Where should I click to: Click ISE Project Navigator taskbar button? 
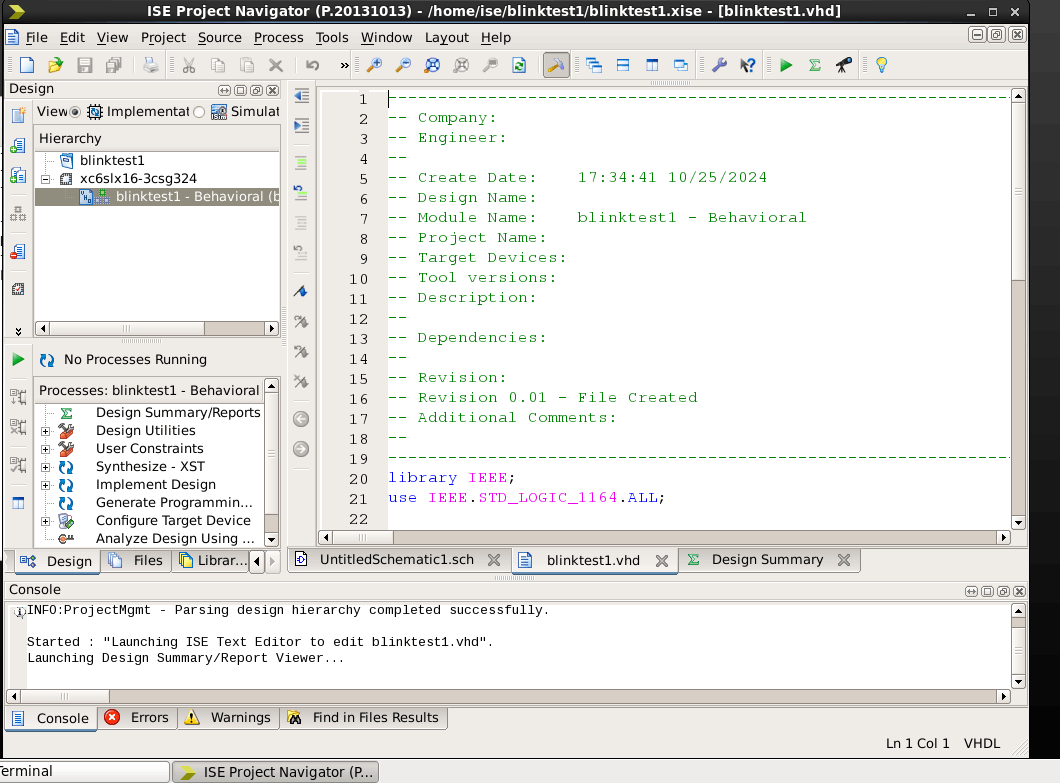click(277, 772)
